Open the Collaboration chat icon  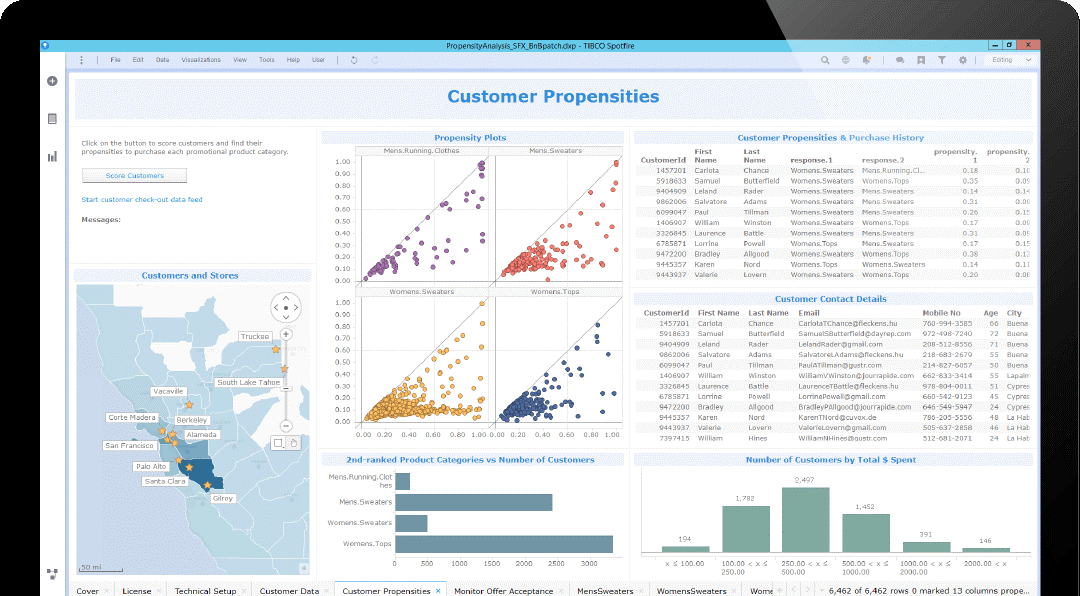pyautogui.click(x=900, y=60)
